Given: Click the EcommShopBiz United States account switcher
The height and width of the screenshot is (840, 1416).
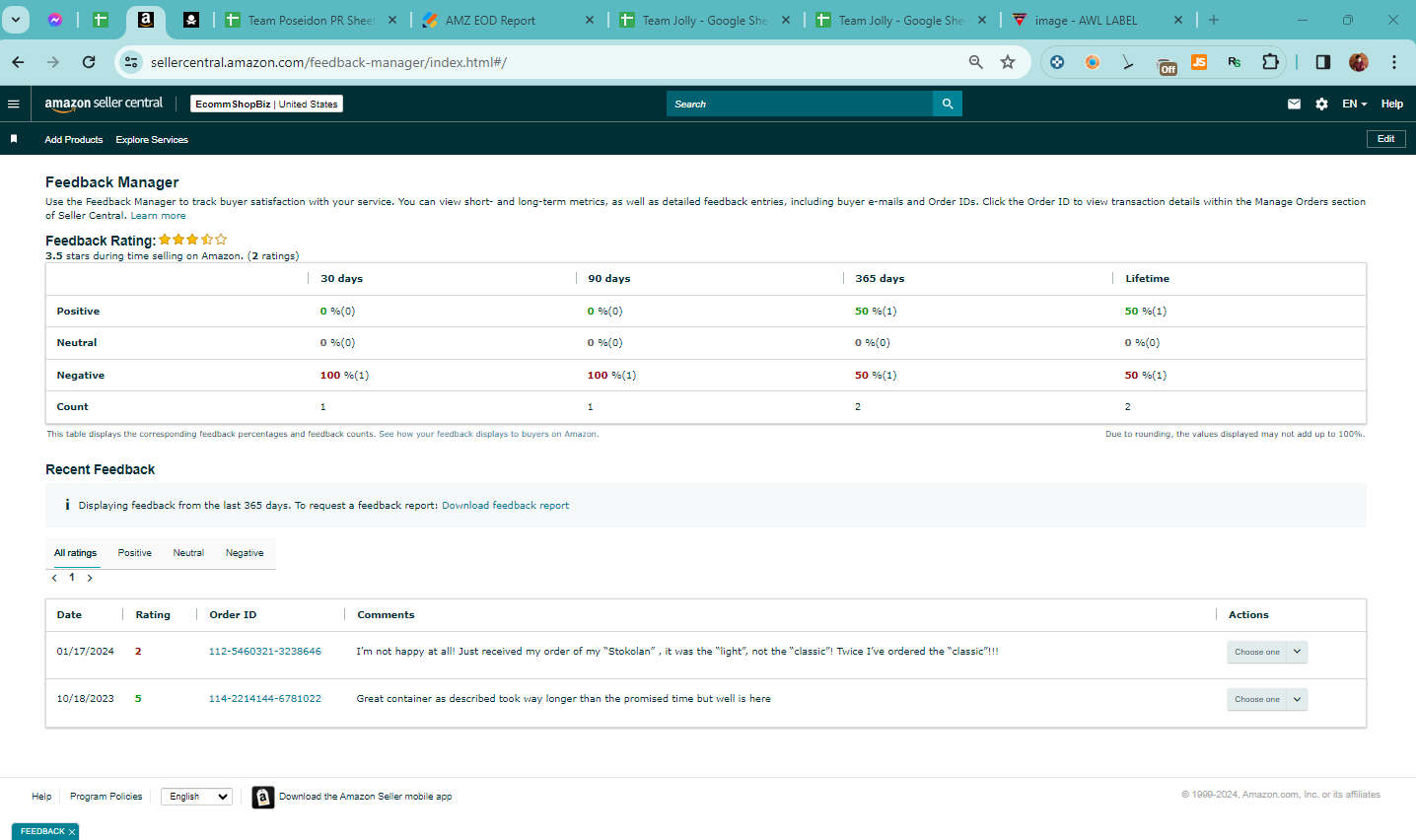Looking at the screenshot, I should (x=266, y=104).
